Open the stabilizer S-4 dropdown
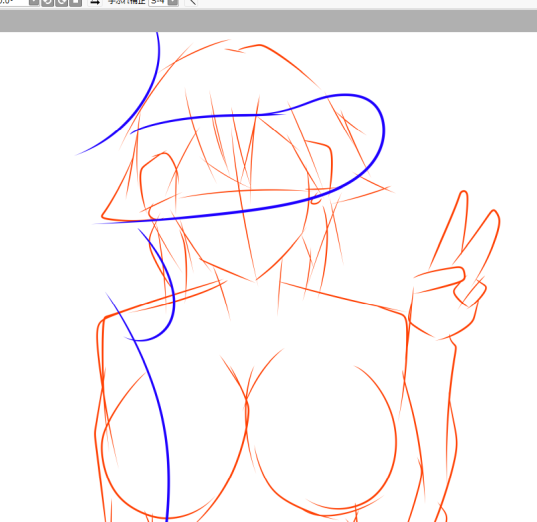 [x=173, y=2]
